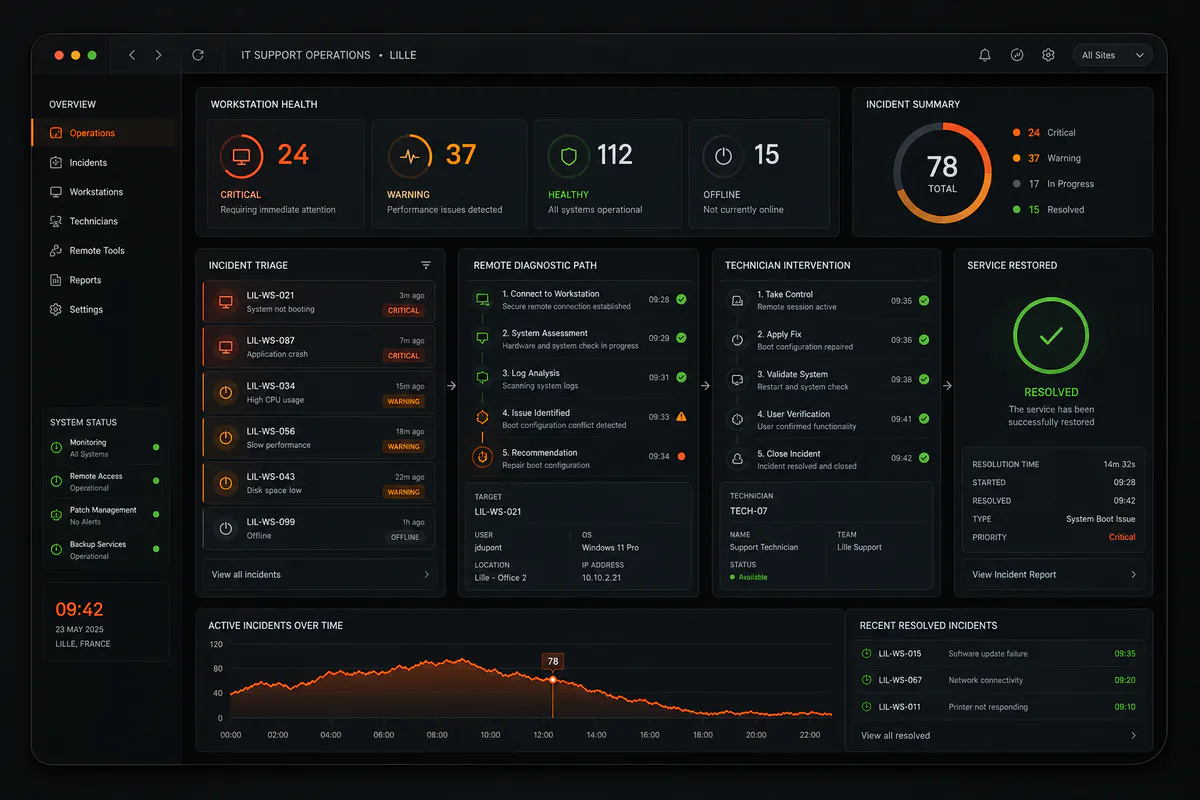The height and width of the screenshot is (800, 1200).
Task: Click the back navigation arrow
Action: click(x=132, y=55)
